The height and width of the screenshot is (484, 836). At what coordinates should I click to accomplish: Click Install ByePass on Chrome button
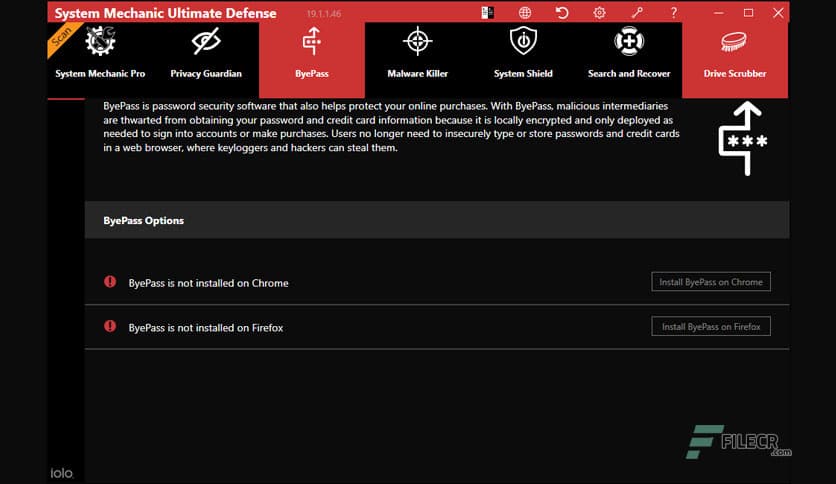click(711, 282)
